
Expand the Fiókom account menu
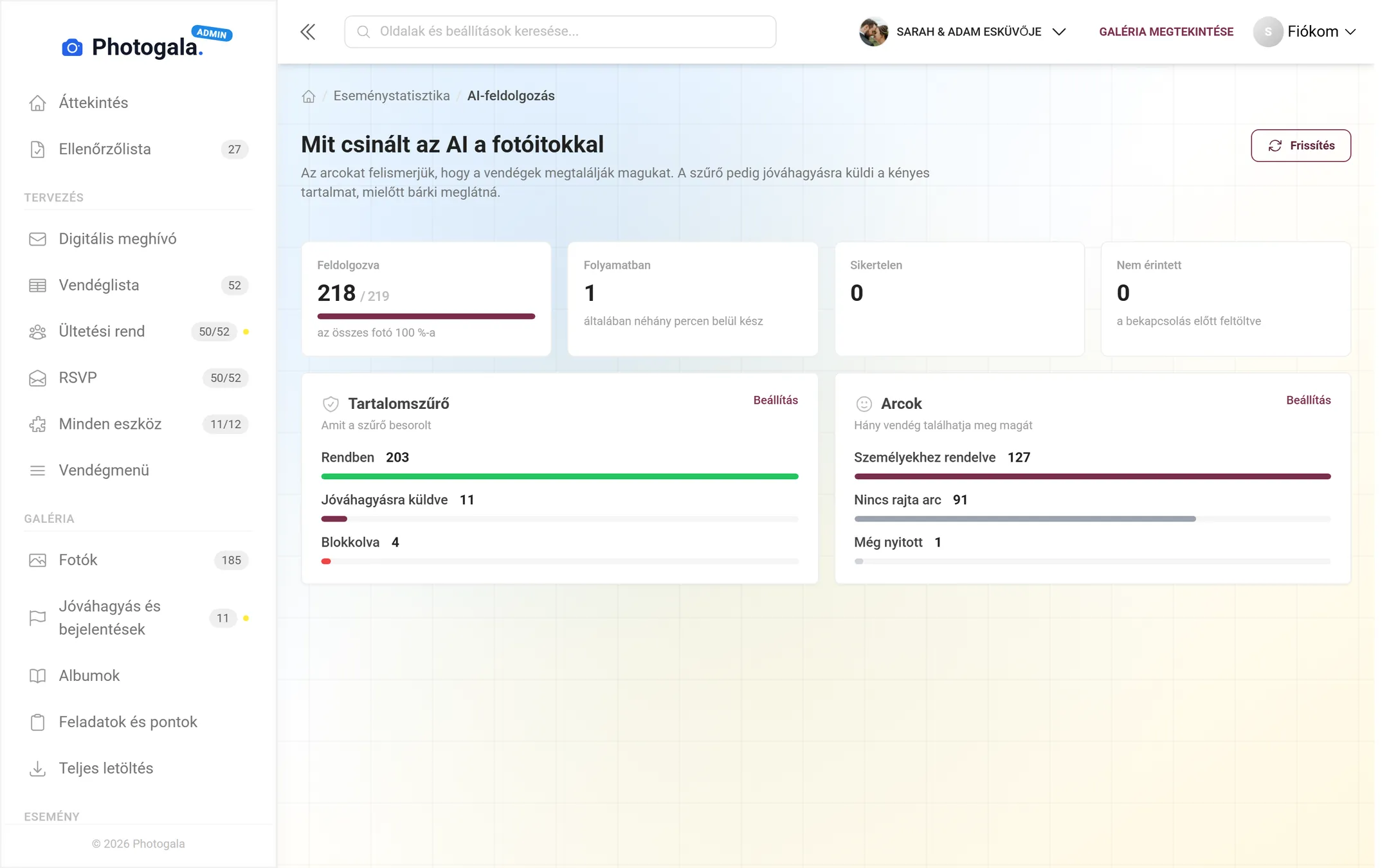click(1305, 32)
